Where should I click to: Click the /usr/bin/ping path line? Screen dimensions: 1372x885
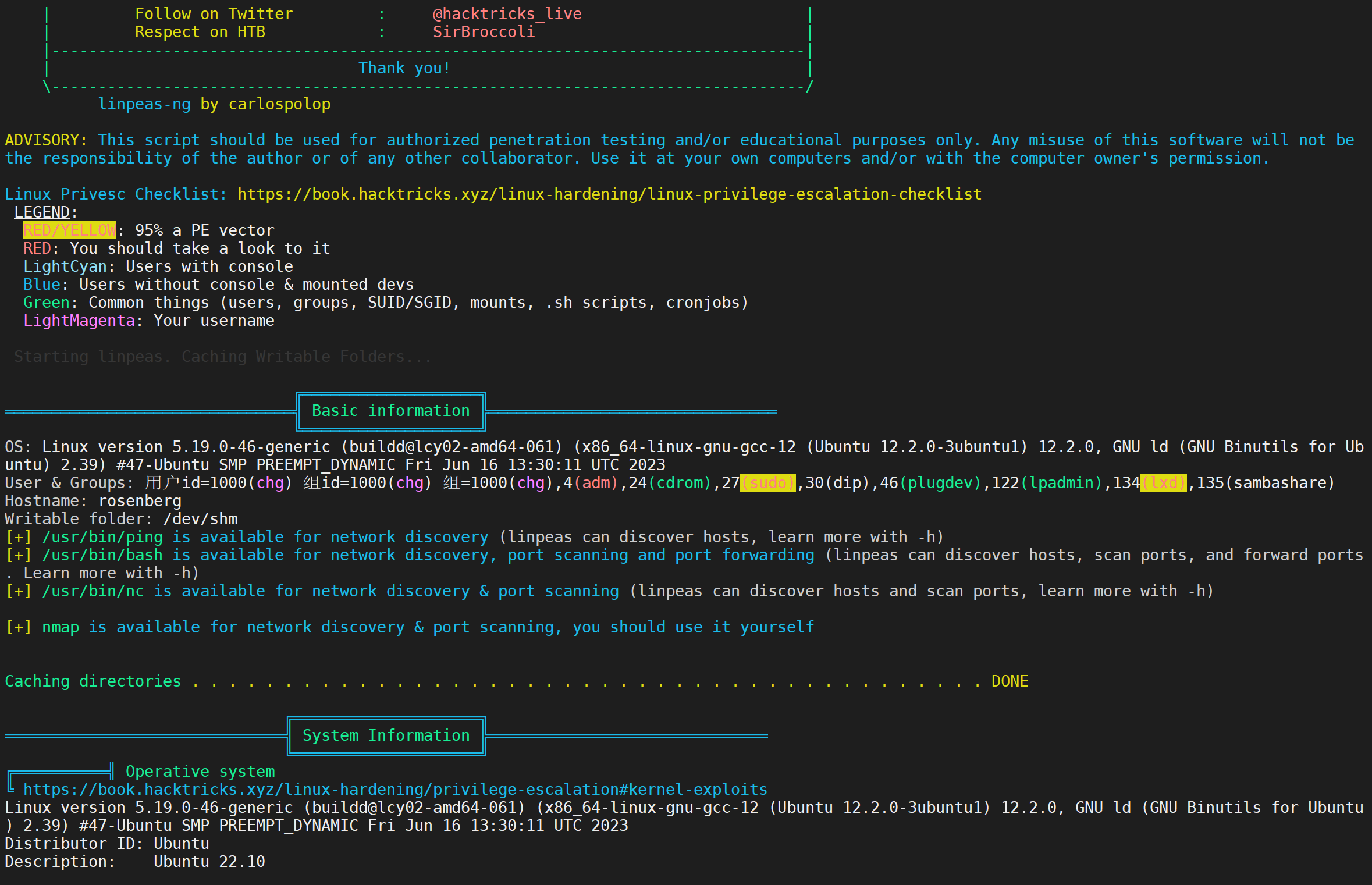click(x=102, y=537)
